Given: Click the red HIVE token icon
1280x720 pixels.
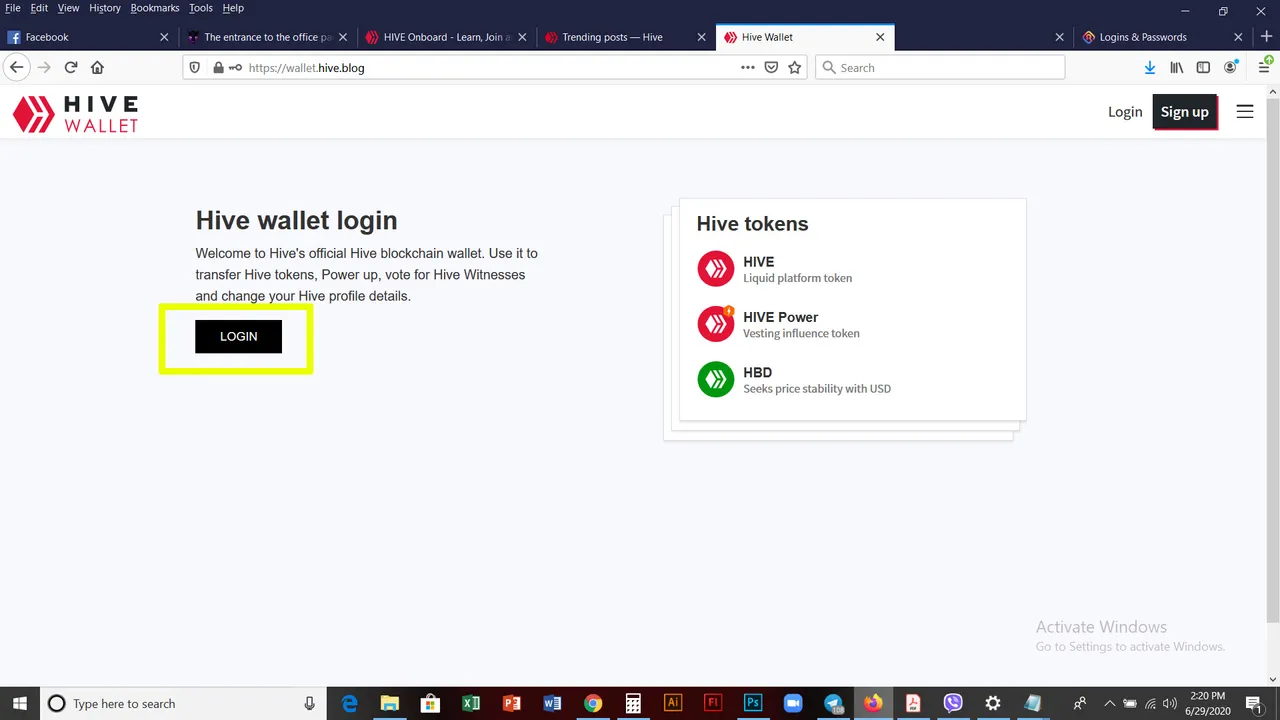Looking at the screenshot, I should point(716,269).
